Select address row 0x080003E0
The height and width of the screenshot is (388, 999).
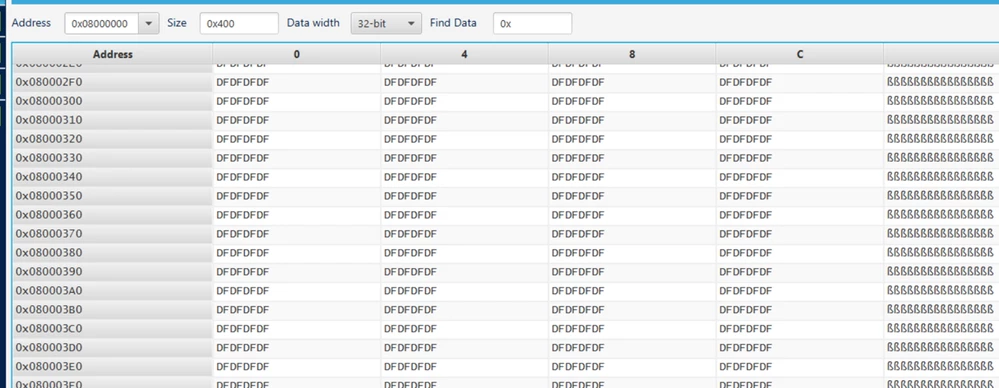[x=113, y=367]
